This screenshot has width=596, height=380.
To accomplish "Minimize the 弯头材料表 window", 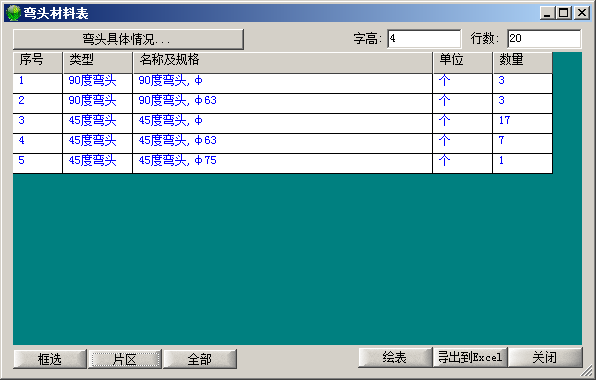I will pyautogui.click(x=547, y=13).
